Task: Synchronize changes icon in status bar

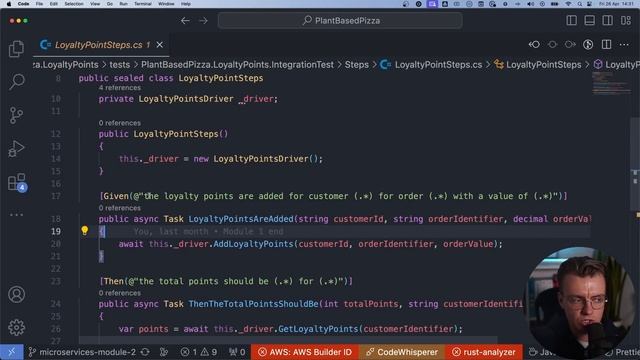Action: tap(145, 352)
